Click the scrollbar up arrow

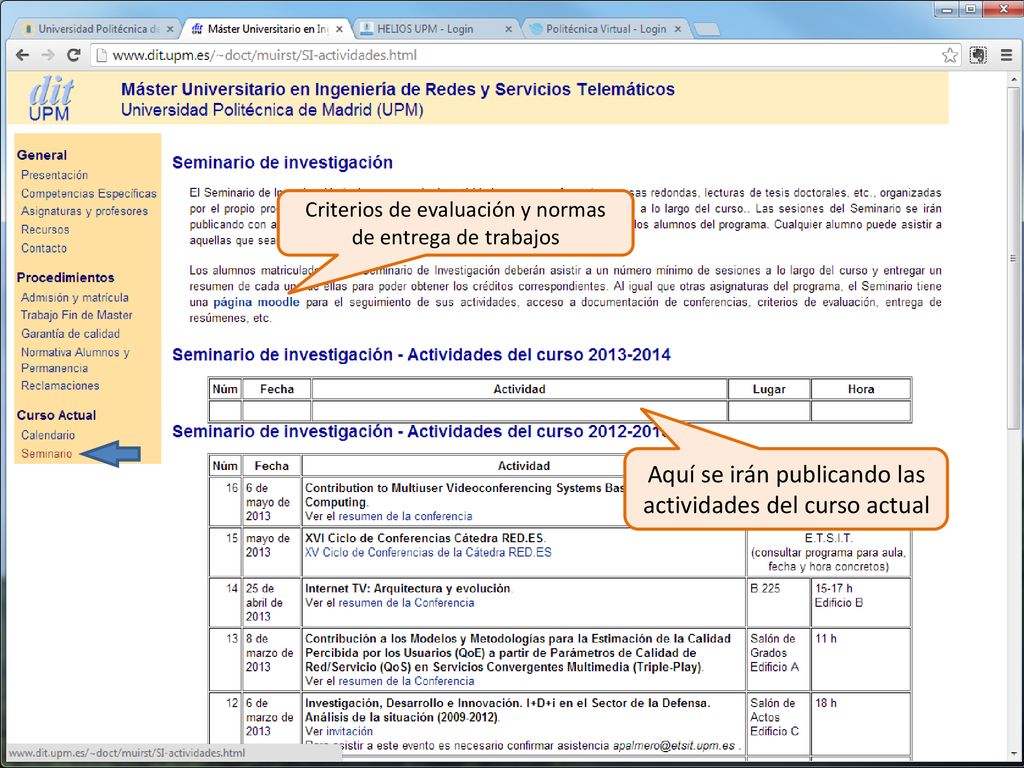[1014, 78]
